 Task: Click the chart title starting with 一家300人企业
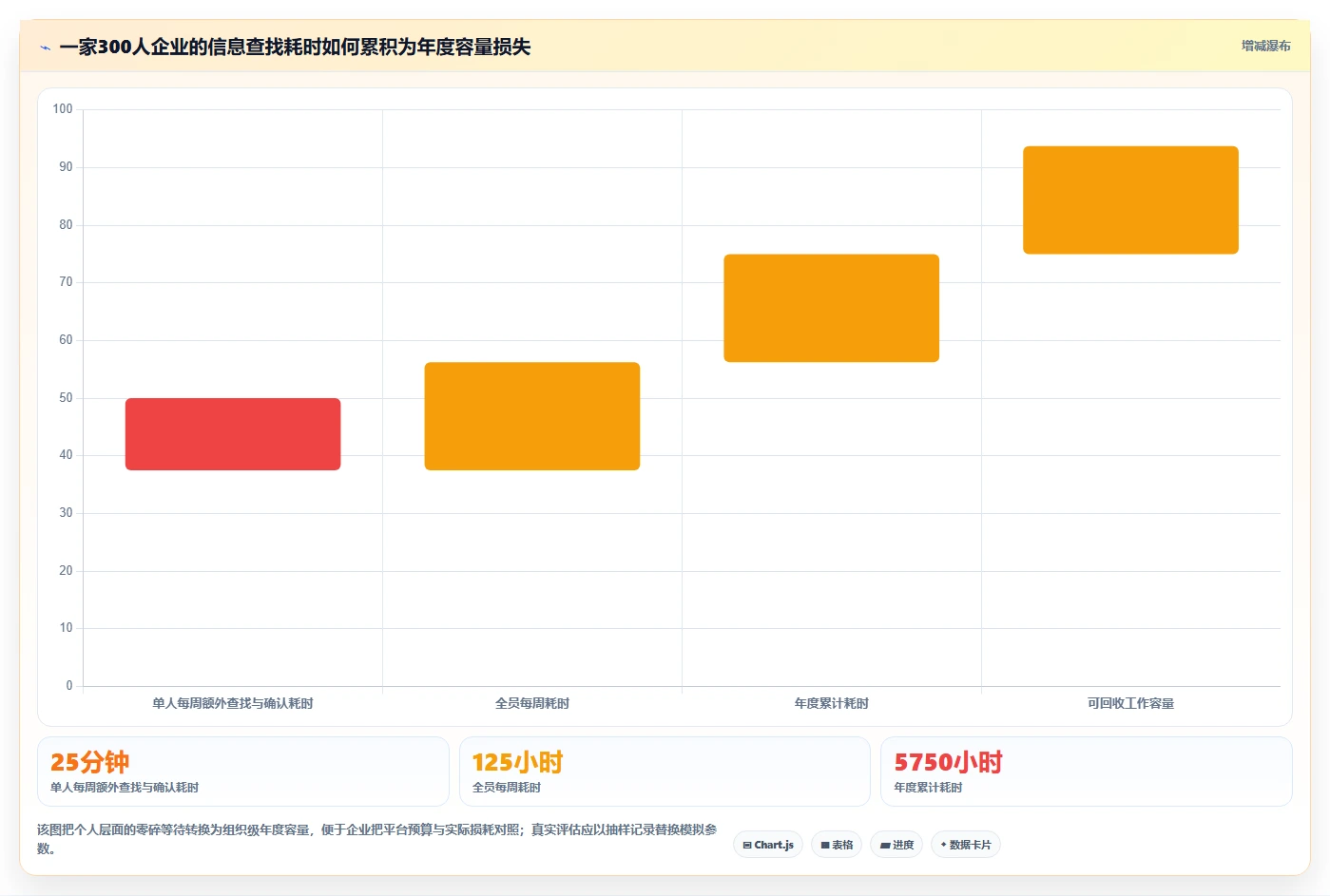[295, 47]
